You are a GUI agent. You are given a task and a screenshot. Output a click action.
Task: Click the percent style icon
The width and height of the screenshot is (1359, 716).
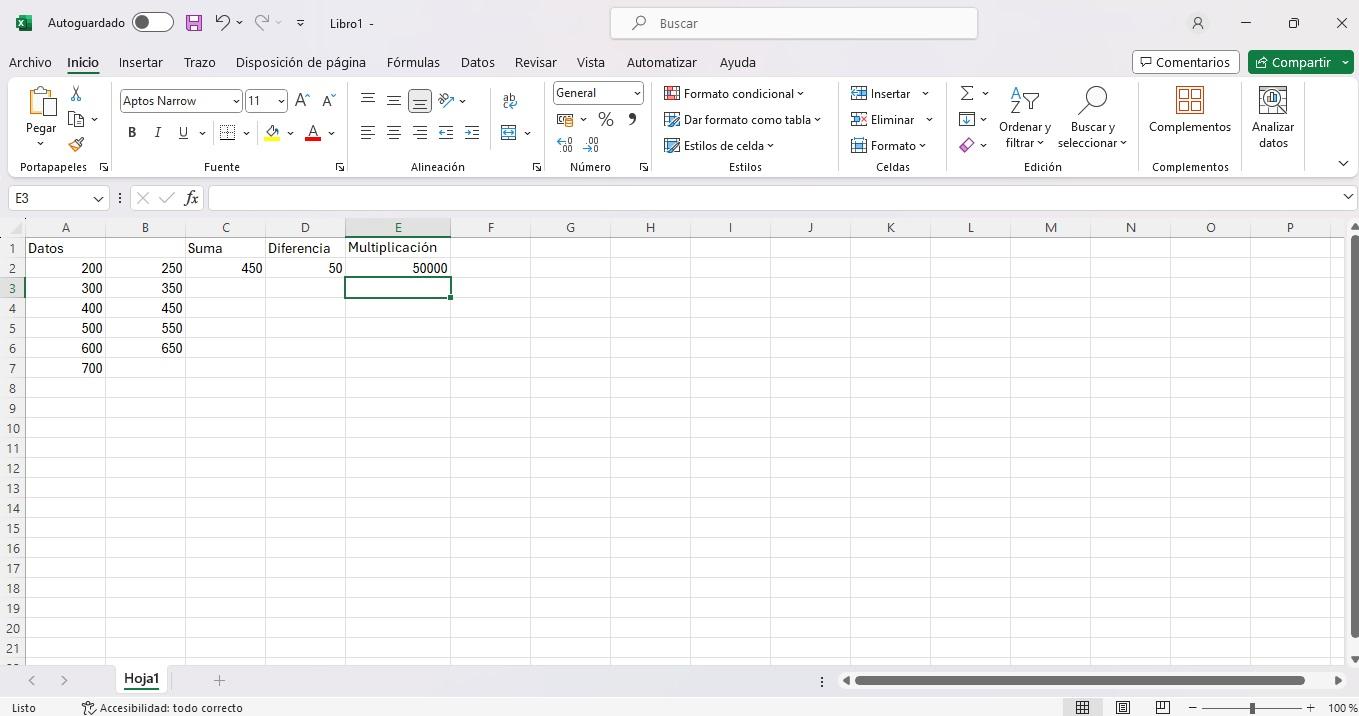[605, 119]
